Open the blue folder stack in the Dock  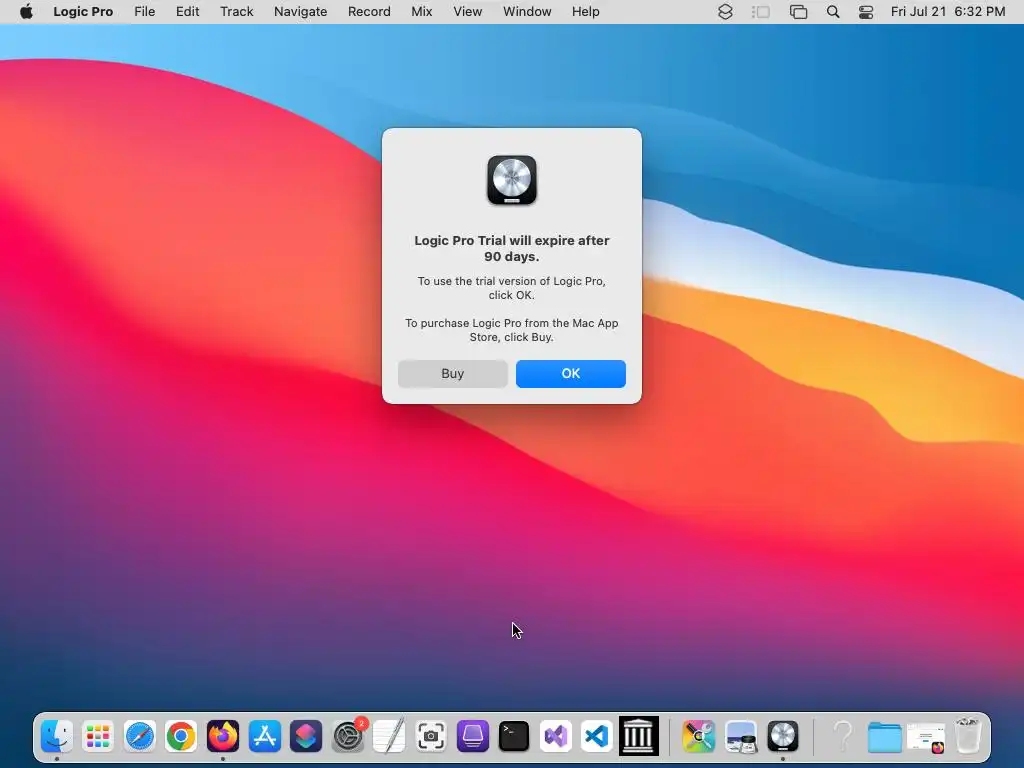tap(884, 736)
